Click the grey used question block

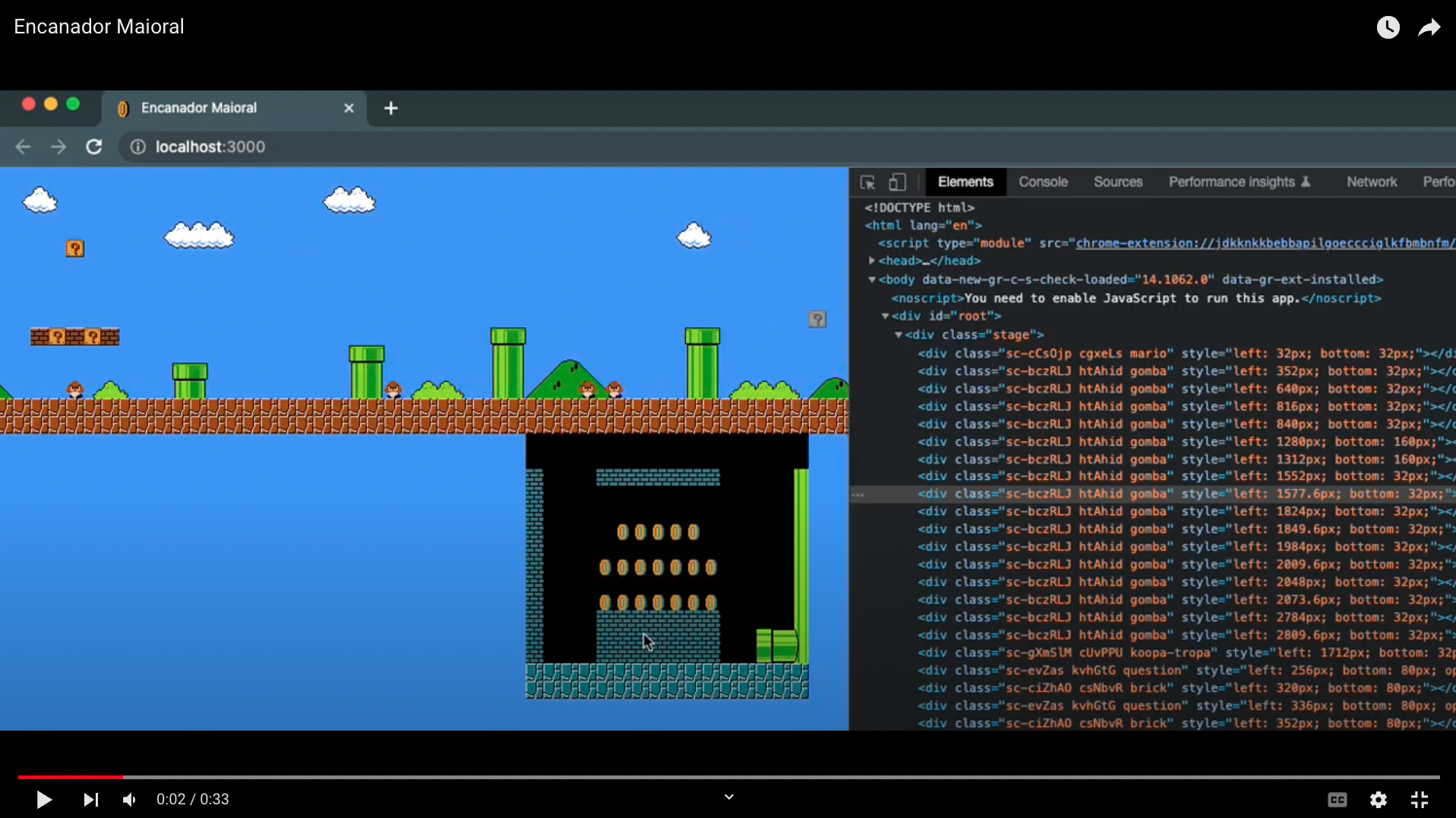(x=817, y=319)
